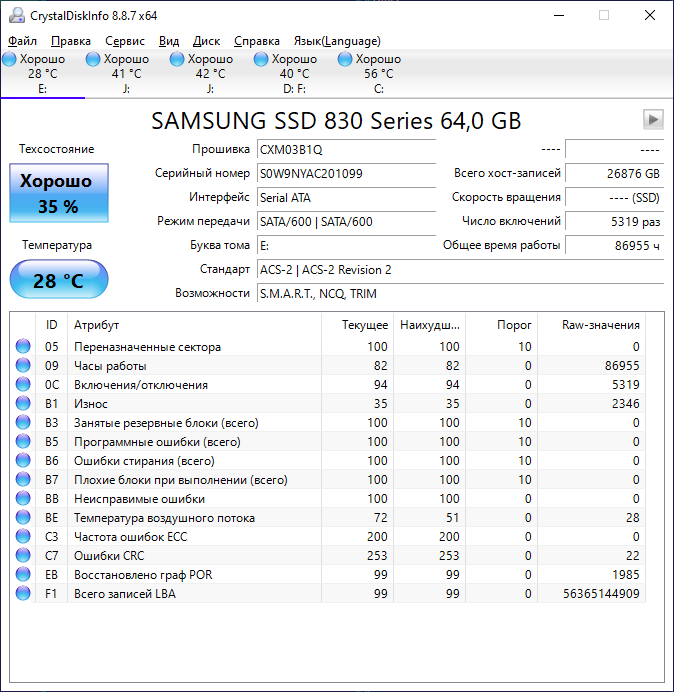The image size is (674, 692).
Task: Select the Включения/отключения row
Action: (x=328, y=384)
